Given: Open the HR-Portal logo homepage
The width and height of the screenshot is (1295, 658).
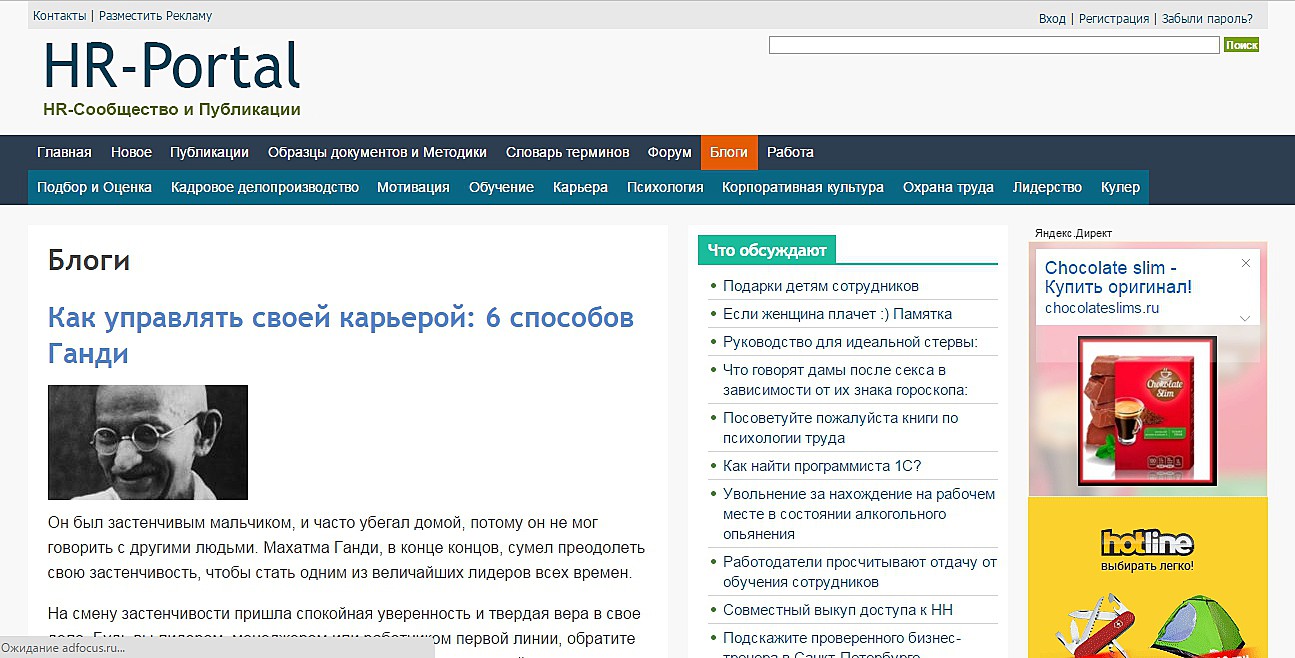Looking at the screenshot, I should [172, 66].
